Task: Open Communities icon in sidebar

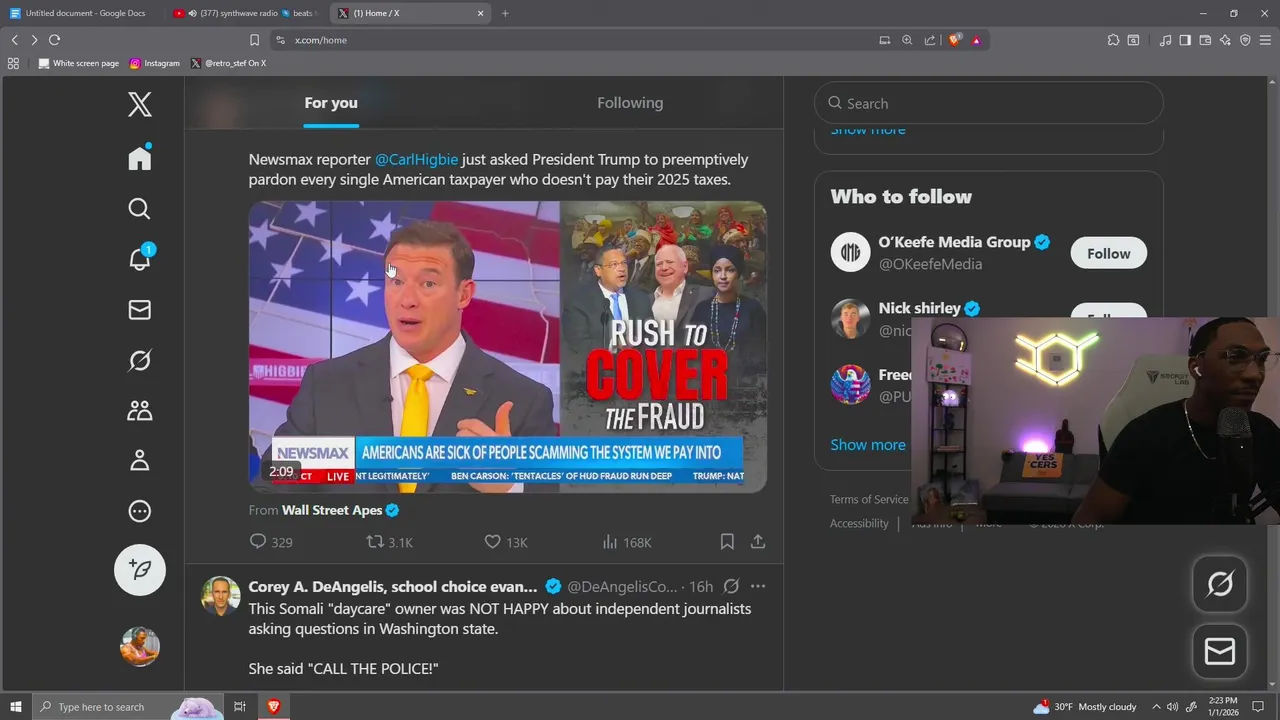Action: click(140, 410)
